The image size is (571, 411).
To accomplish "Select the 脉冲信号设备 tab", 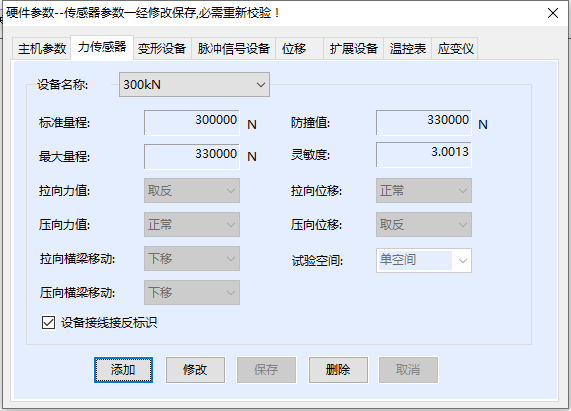I will tap(233, 48).
